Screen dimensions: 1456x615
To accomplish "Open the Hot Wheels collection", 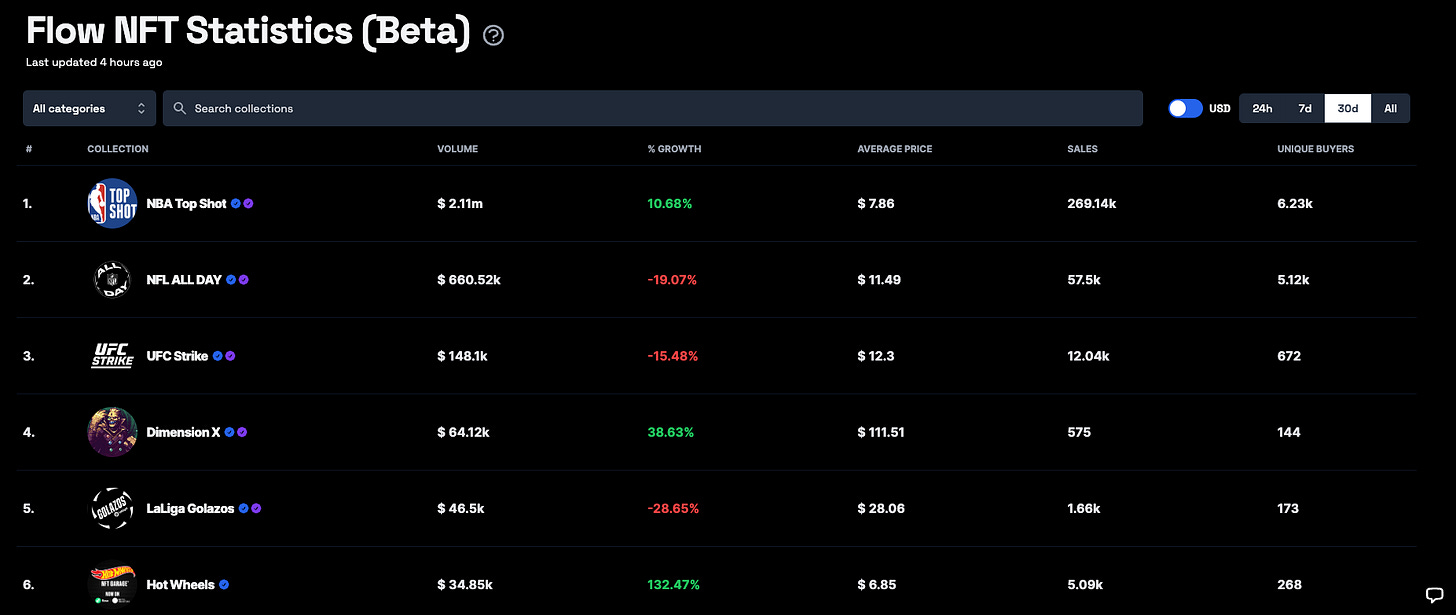I will pos(180,585).
